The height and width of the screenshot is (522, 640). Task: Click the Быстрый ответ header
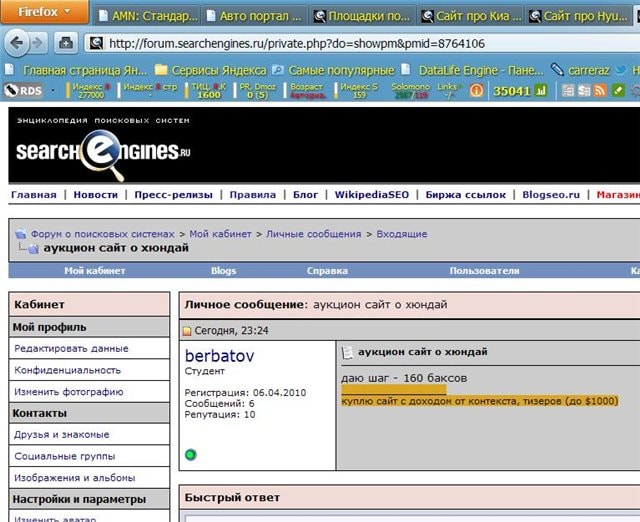232,498
